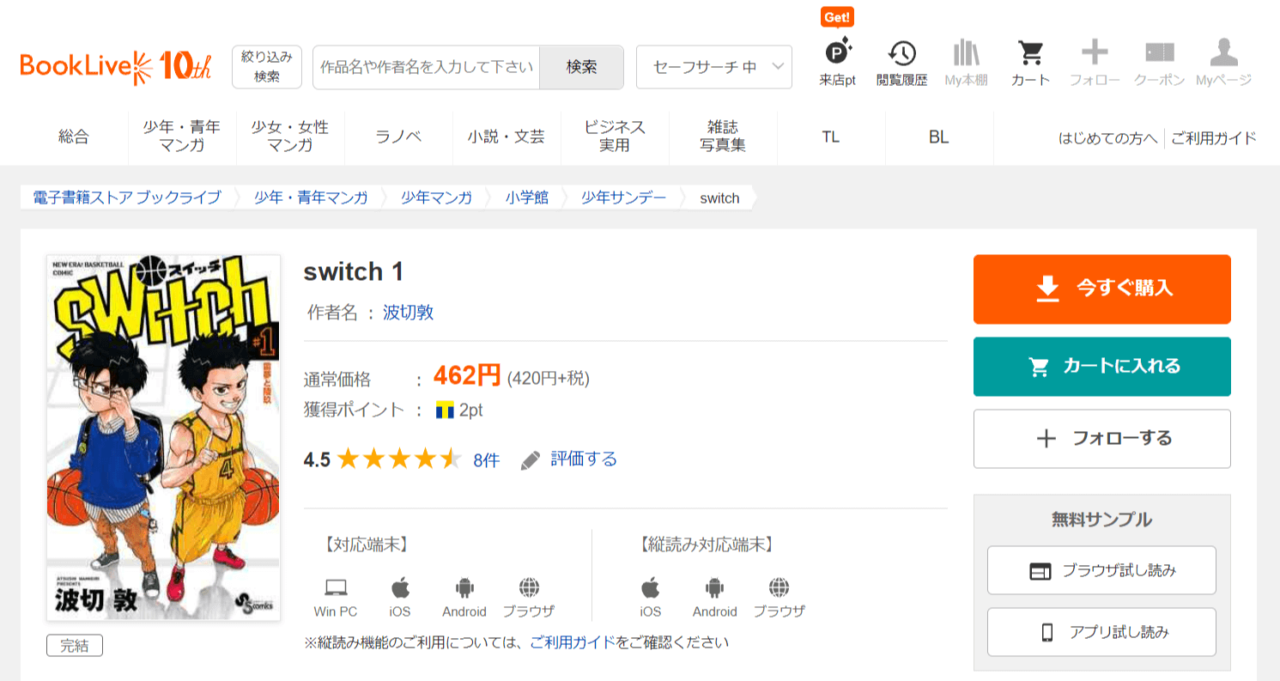This screenshot has height=681, width=1280.
Task: Click 評価する pencil rating link
Action: click(570, 459)
